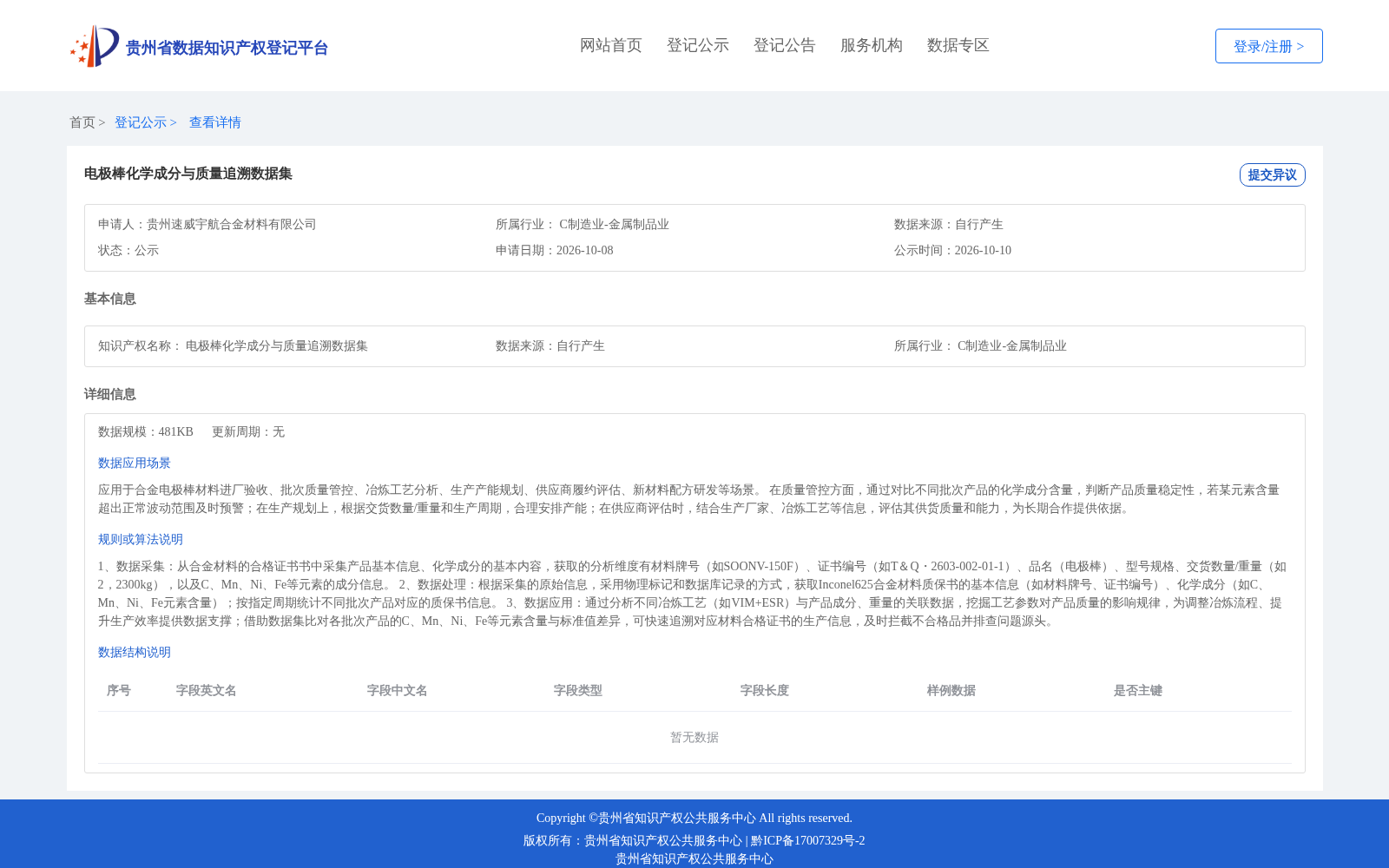Open the 登记公告 nav item

[785, 45]
